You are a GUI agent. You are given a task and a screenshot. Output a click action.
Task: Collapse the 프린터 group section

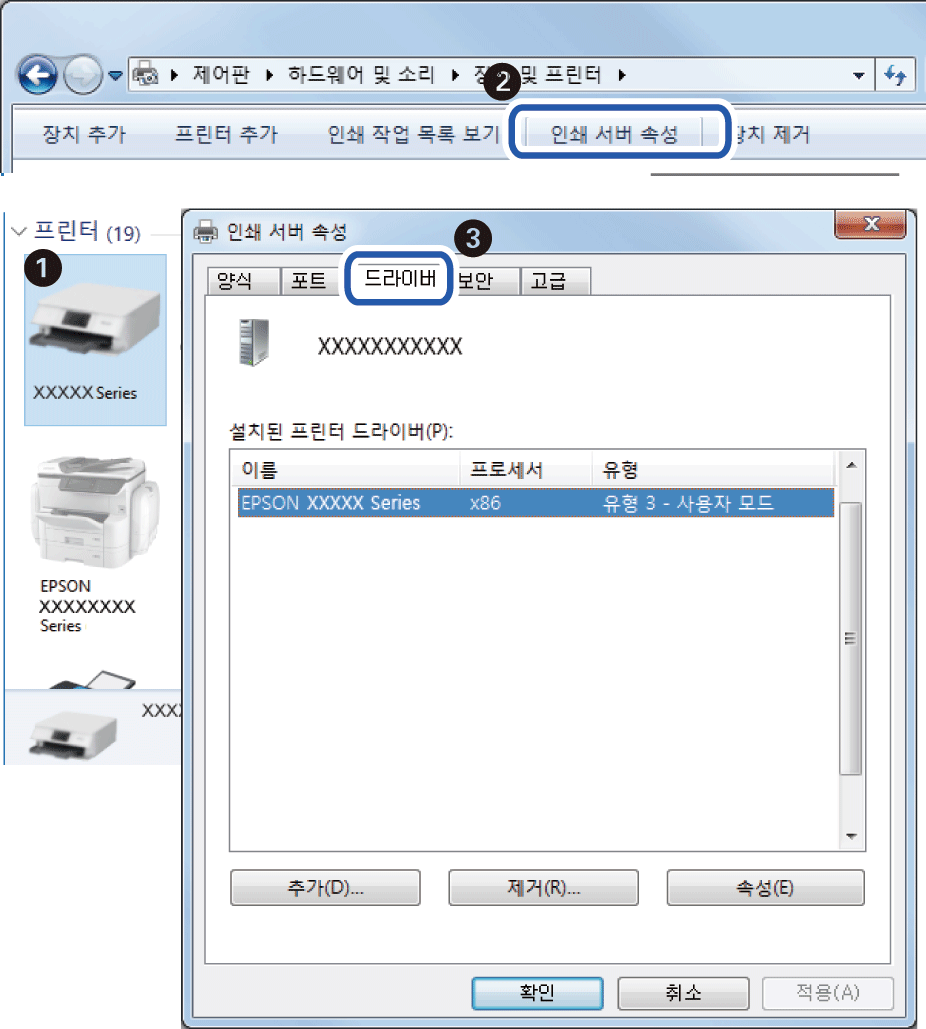tap(20, 232)
